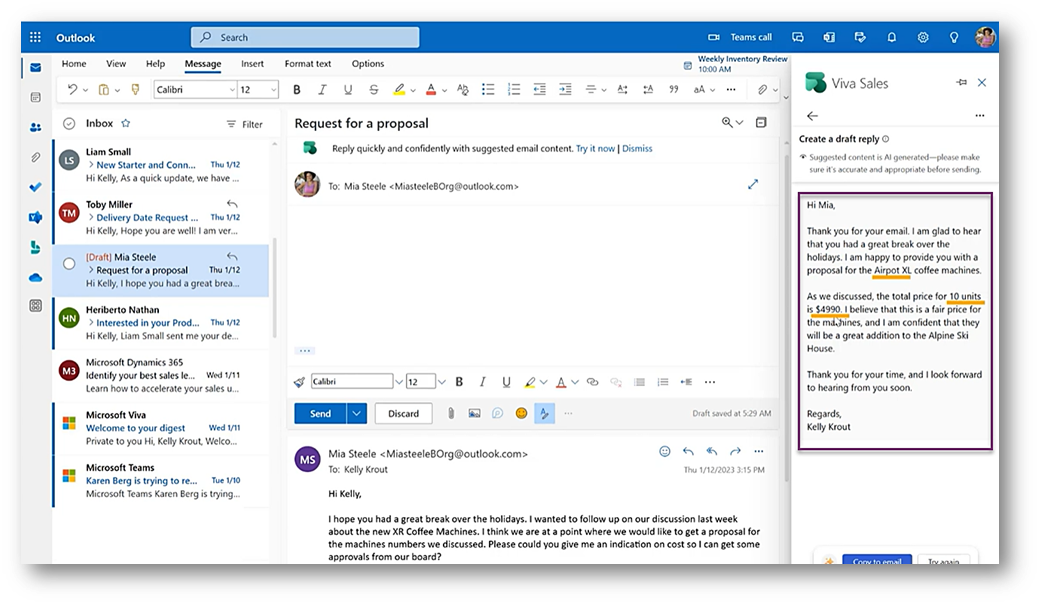This screenshot has height=606, width=1041.
Task: Open the Calendar from the left sidebar
Action: pyautogui.click(x=35, y=96)
